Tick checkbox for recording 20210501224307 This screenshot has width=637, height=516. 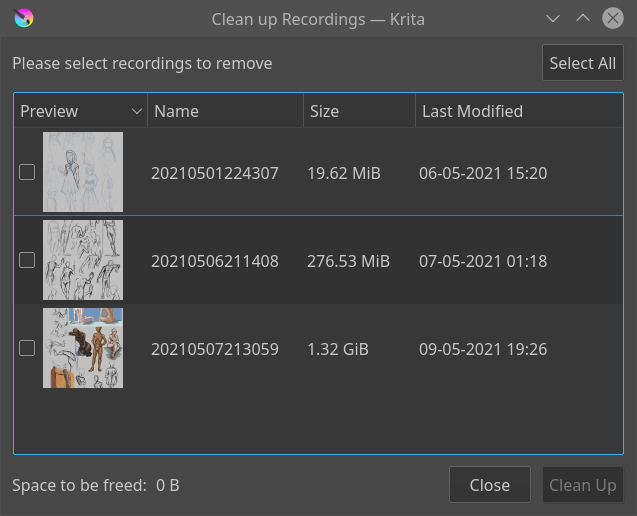click(x=27, y=172)
